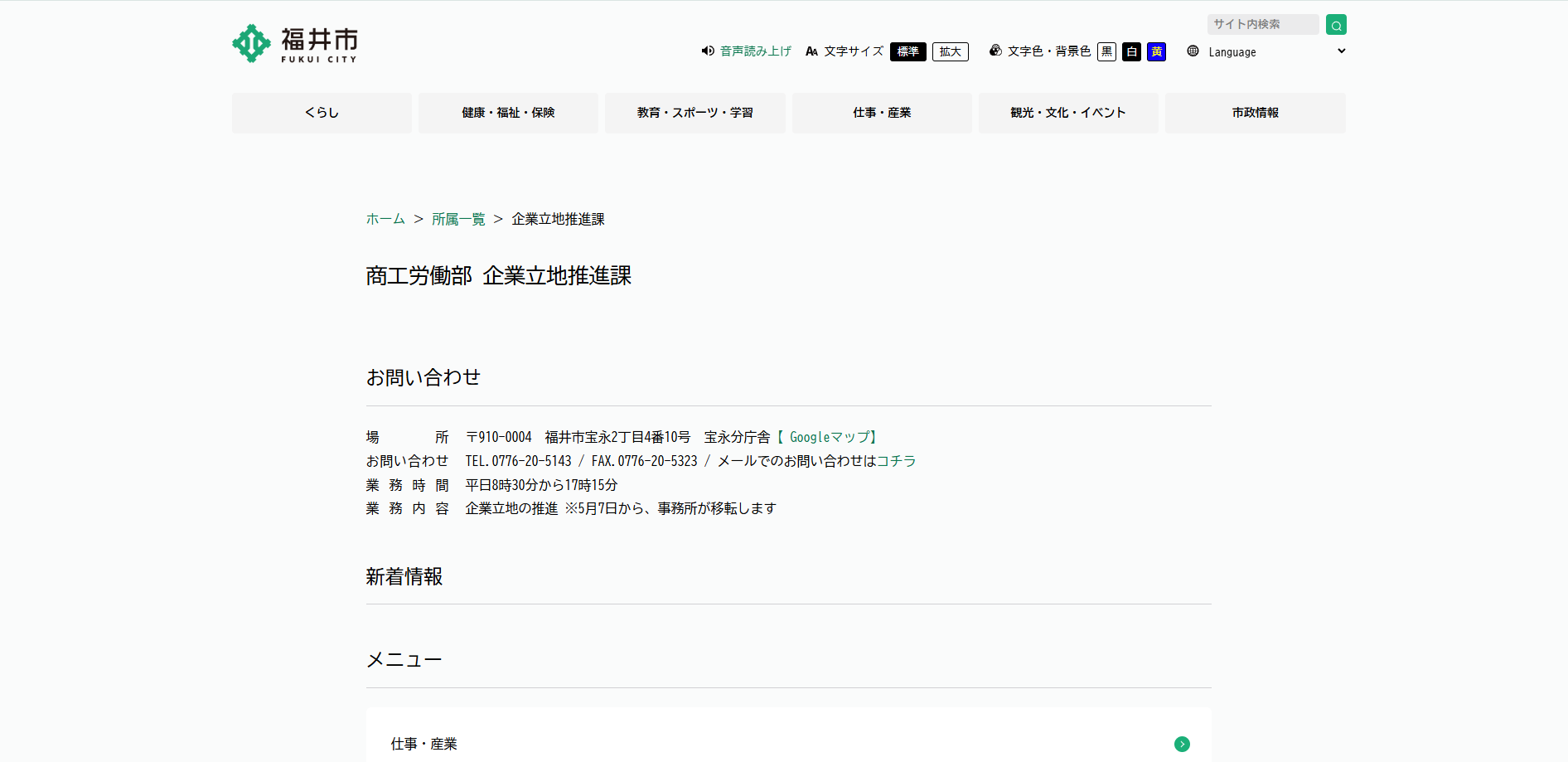Image resolution: width=1568 pixels, height=762 pixels.
Task: Go to 所属一覧 breadcrumb link
Action: (x=458, y=219)
